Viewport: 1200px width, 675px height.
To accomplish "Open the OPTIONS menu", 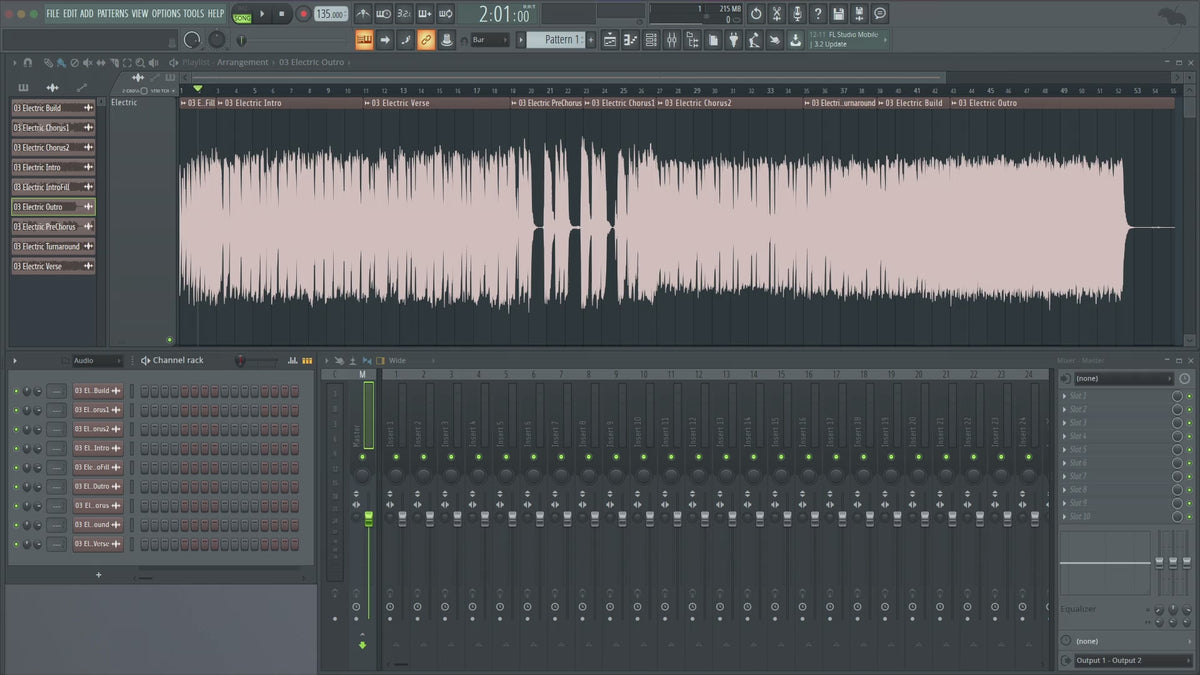I will click(166, 14).
